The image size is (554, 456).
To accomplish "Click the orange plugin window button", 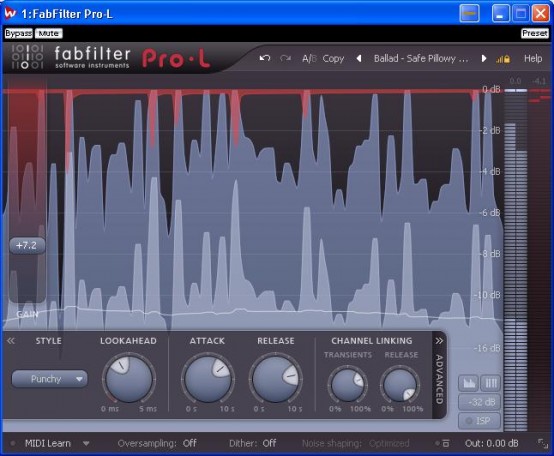I will (x=470, y=13).
